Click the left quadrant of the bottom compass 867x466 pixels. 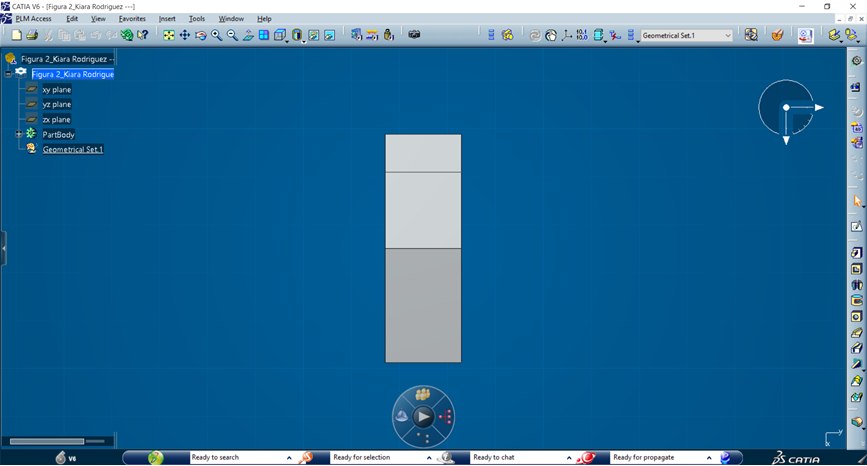point(402,417)
